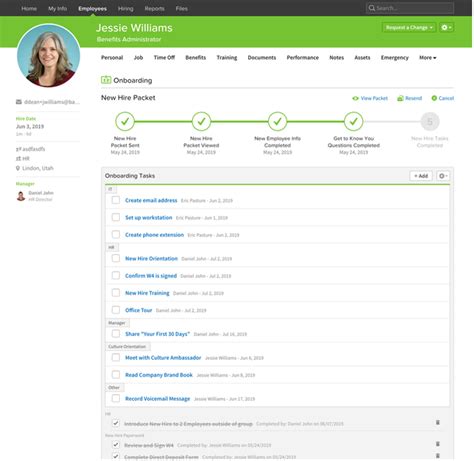This screenshot has width=474, height=461.
Task: Click the Resend packet icon
Action: click(400, 98)
